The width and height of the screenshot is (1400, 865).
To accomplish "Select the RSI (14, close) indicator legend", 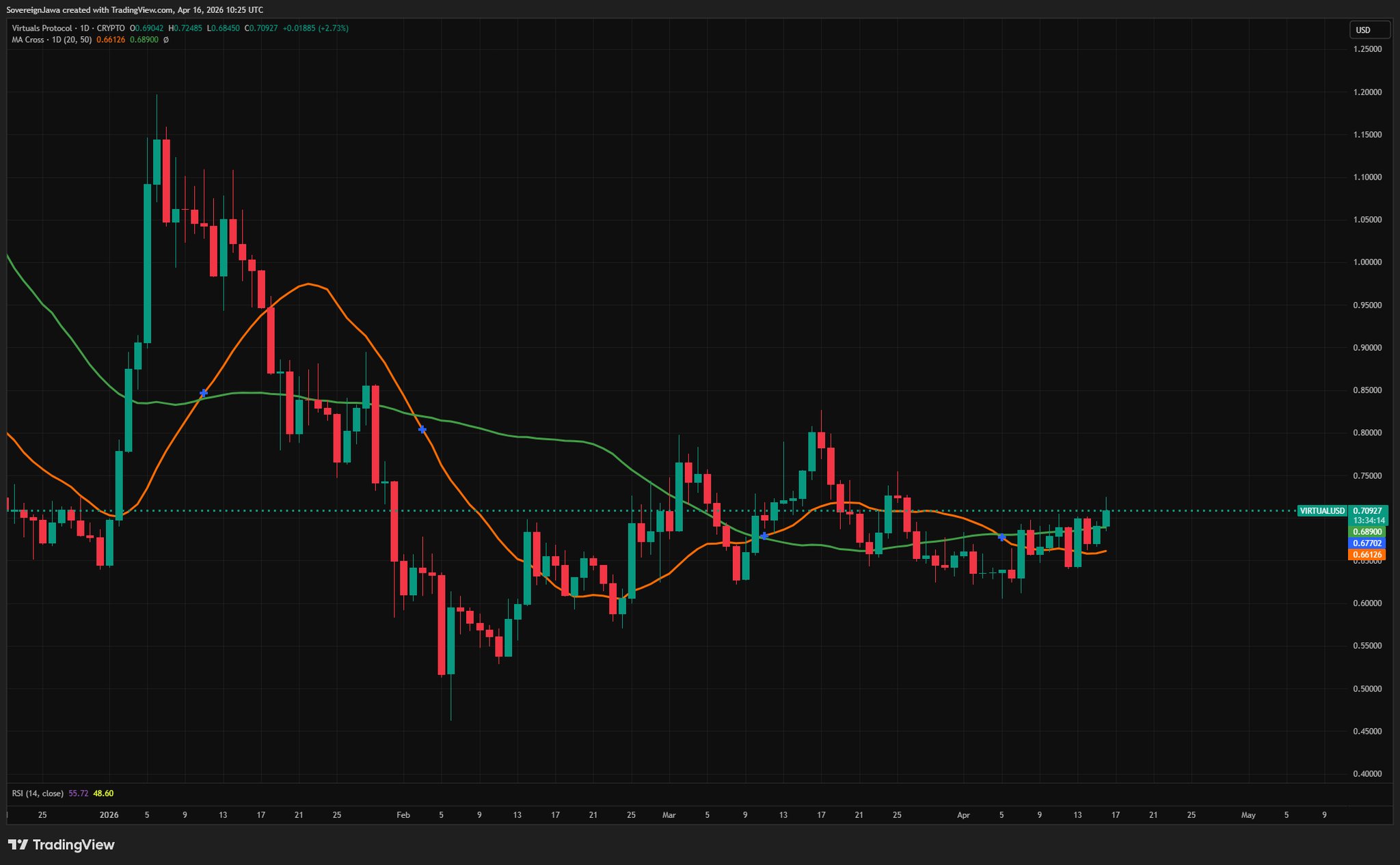I will (38, 793).
